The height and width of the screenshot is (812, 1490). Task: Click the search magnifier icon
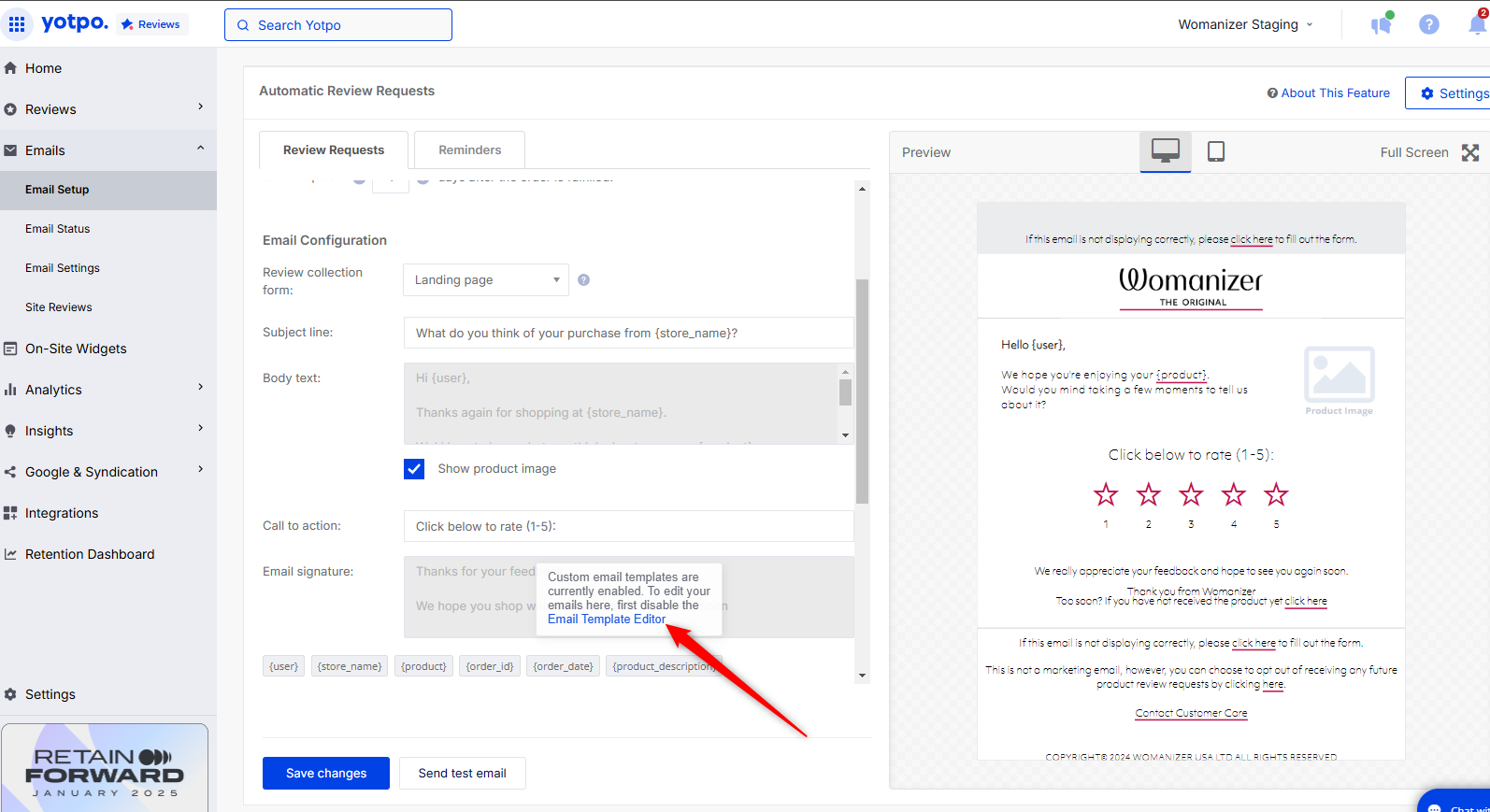(x=243, y=25)
